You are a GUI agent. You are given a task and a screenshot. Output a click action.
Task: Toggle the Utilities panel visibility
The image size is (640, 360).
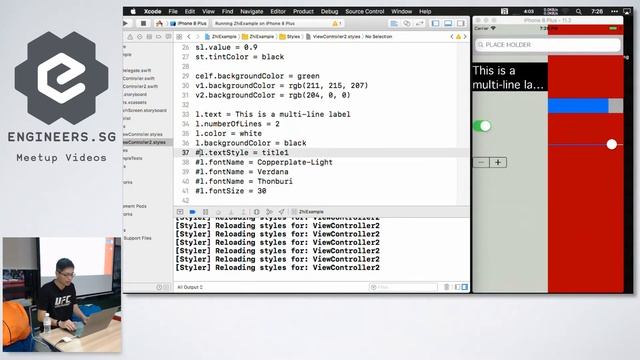click(x=461, y=24)
